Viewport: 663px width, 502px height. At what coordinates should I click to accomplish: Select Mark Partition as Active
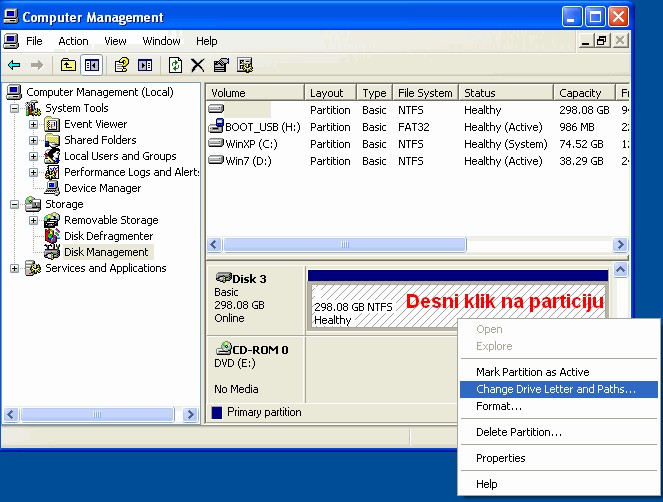(x=532, y=372)
